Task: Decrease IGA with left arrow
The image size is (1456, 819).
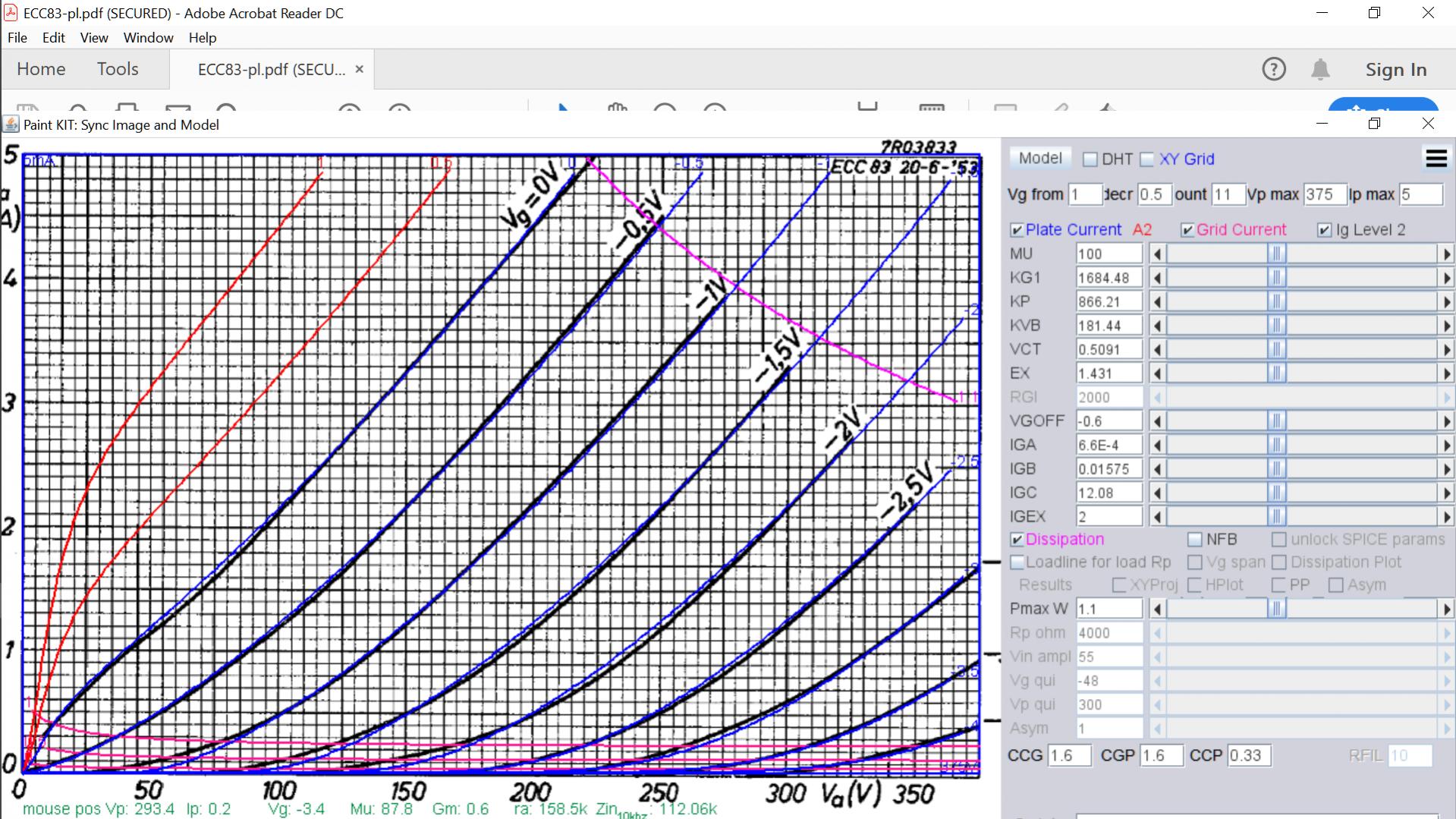Action: tap(1157, 445)
